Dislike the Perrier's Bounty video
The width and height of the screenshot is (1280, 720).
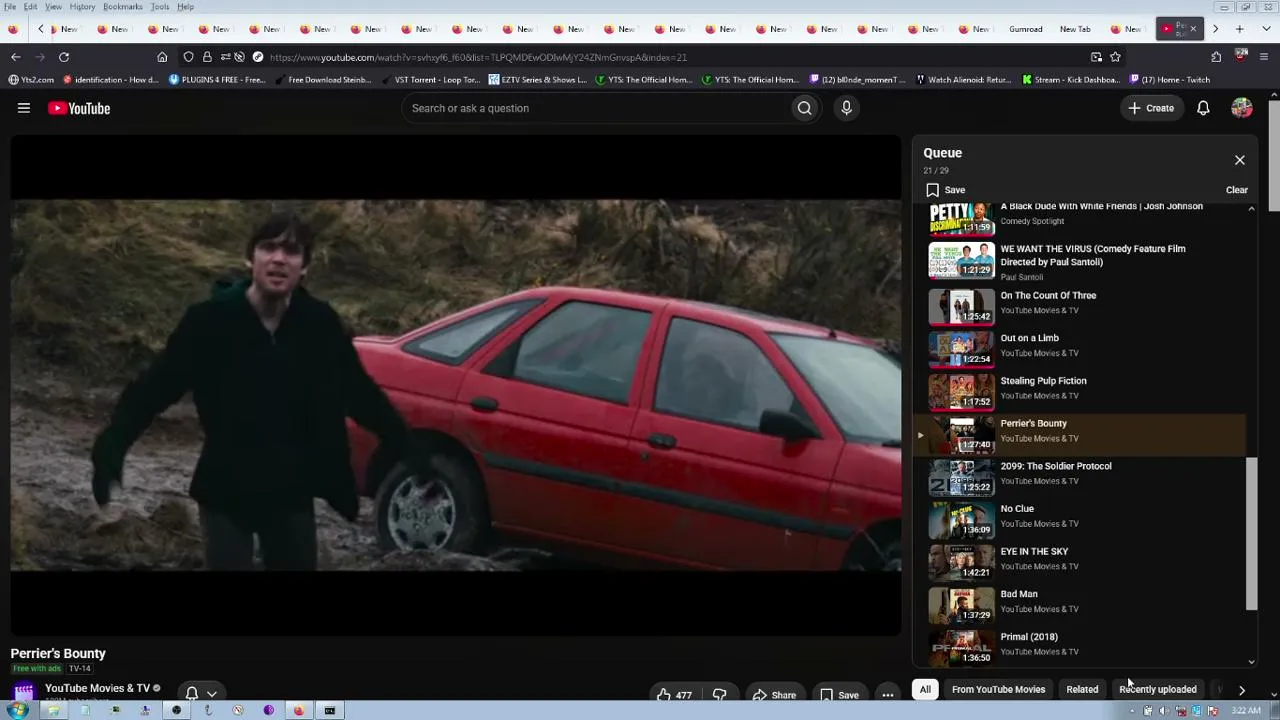[719, 695]
